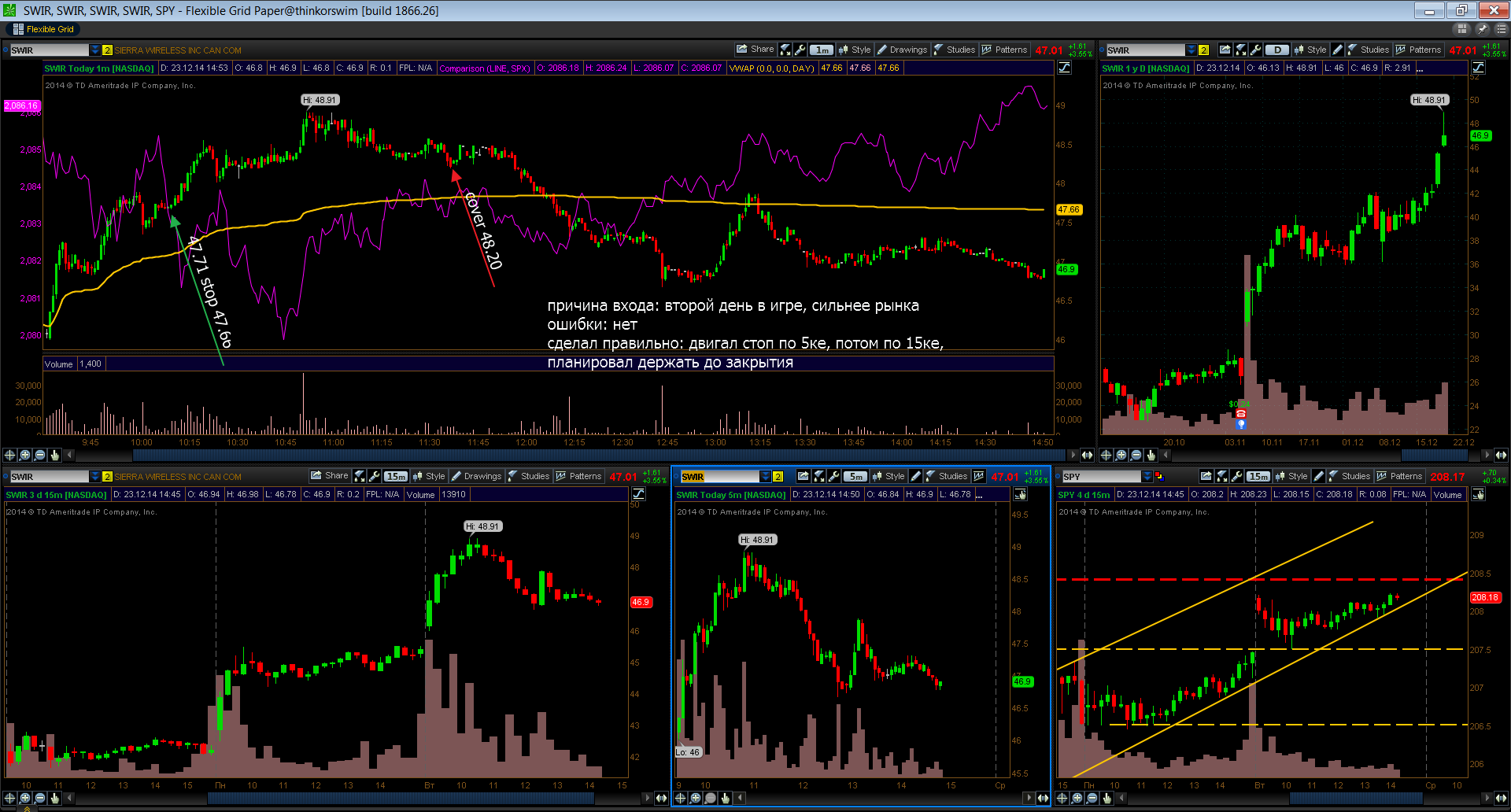Click share icon on daily chart toolbar
Image resolution: width=1511 pixels, height=812 pixels.
[x=1225, y=50]
